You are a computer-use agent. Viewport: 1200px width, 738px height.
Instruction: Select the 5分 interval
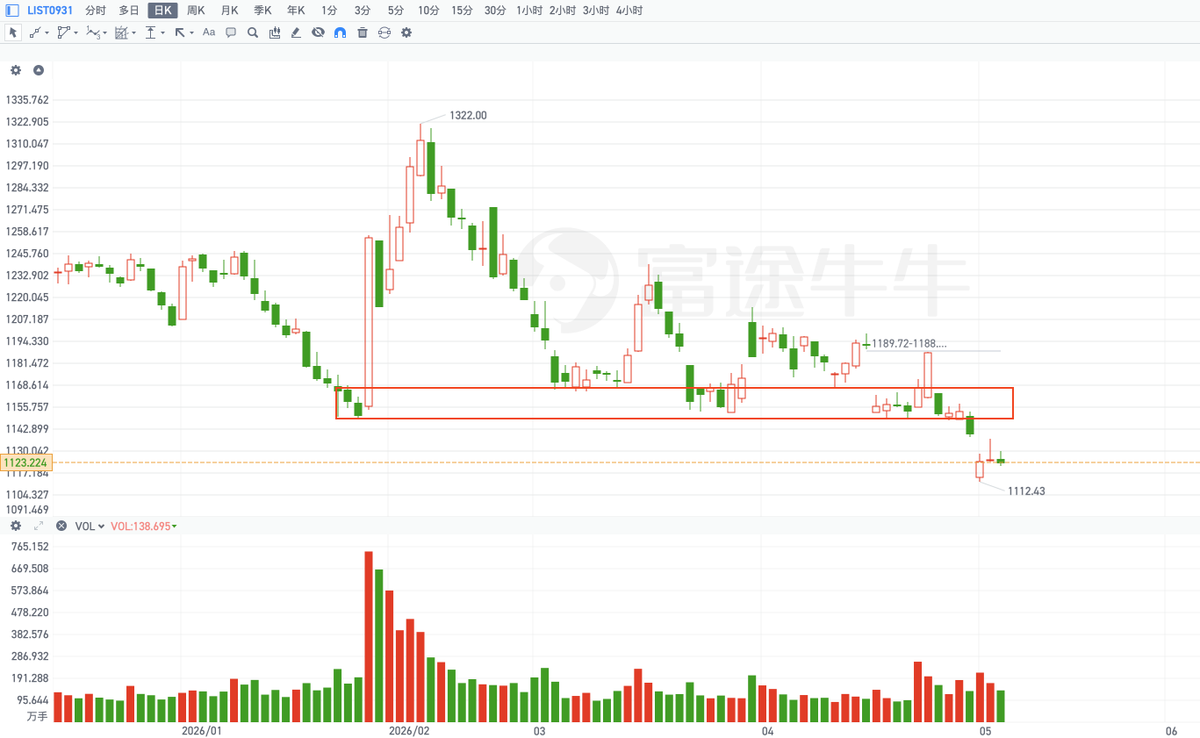[395, 10]
